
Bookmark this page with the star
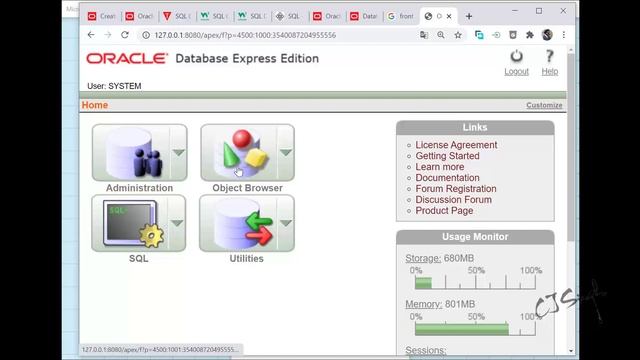pyautogui.click(x=458, y=36)
